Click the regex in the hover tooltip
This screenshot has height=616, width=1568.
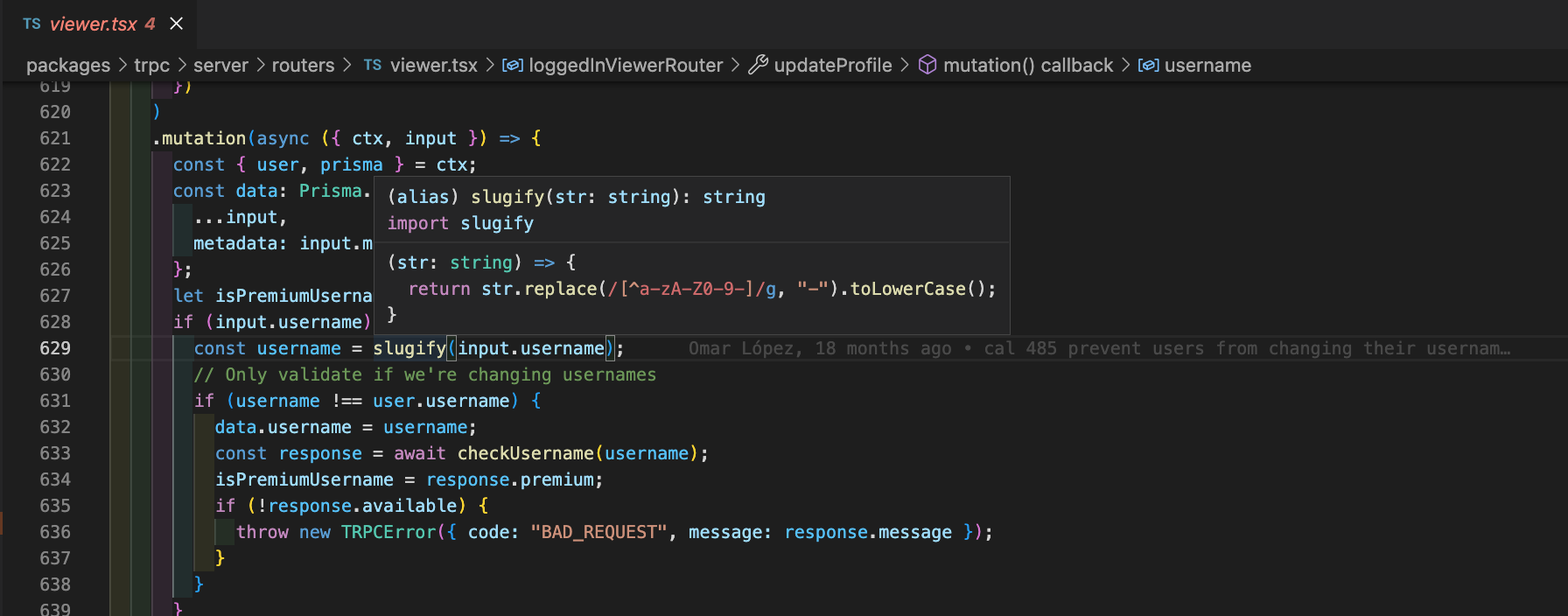click(693, 289)
